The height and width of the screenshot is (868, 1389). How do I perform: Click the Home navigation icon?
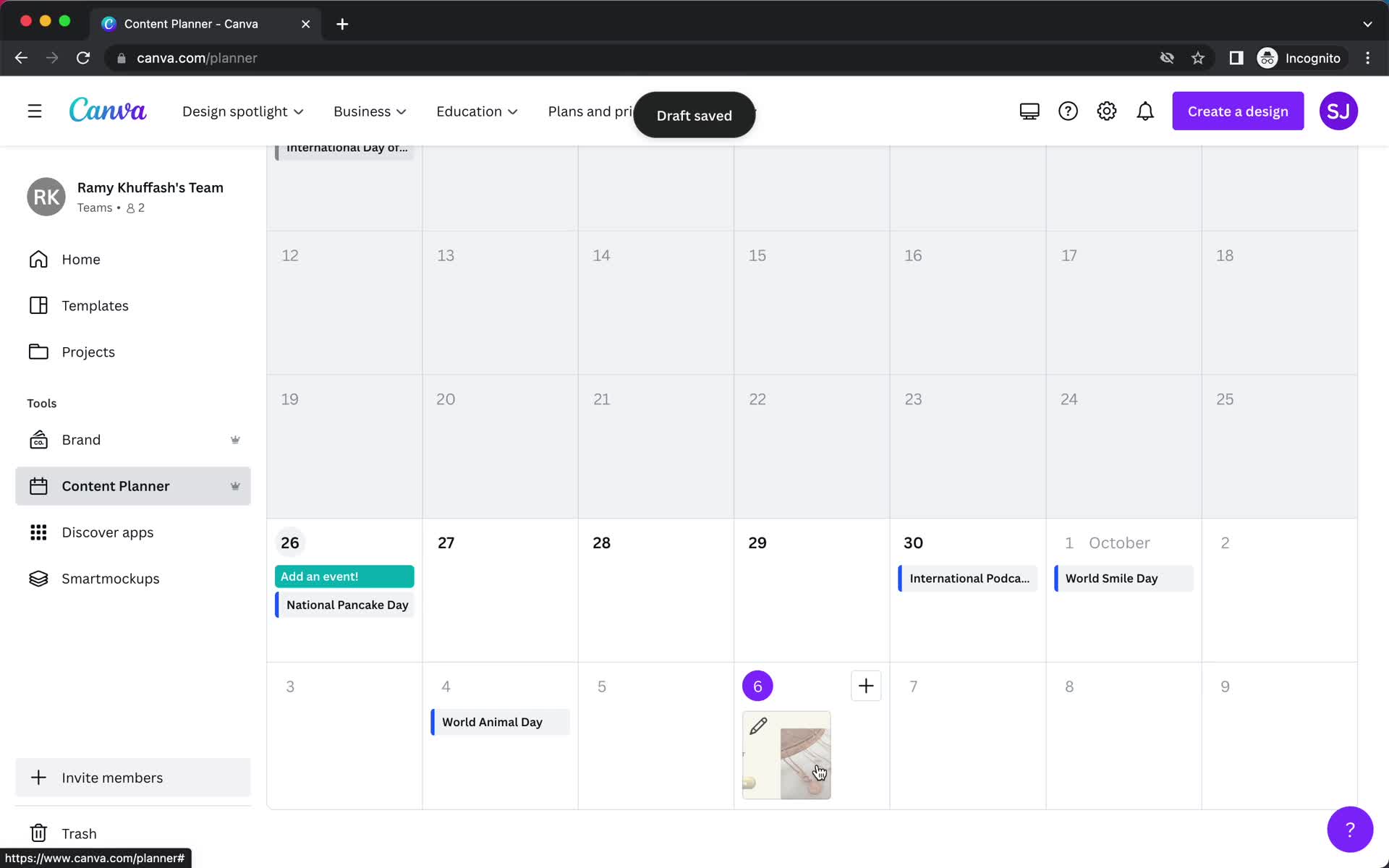coord(37,259)
